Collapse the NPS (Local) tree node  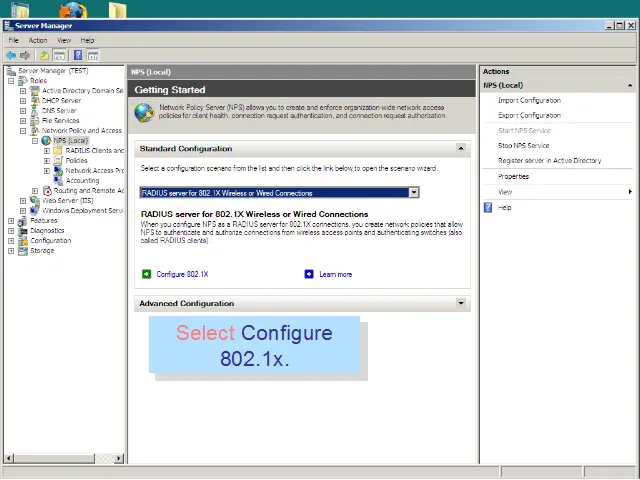[x=35, y=141]
